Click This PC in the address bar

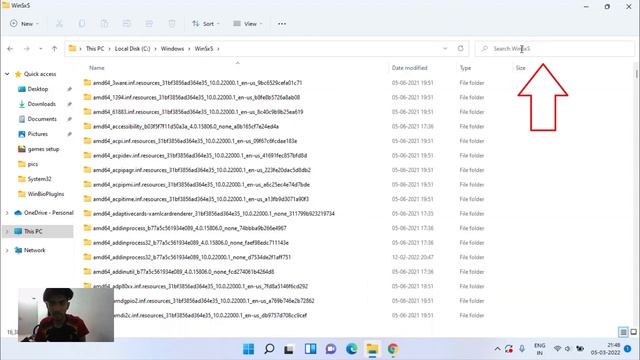(x=95, y=49)
